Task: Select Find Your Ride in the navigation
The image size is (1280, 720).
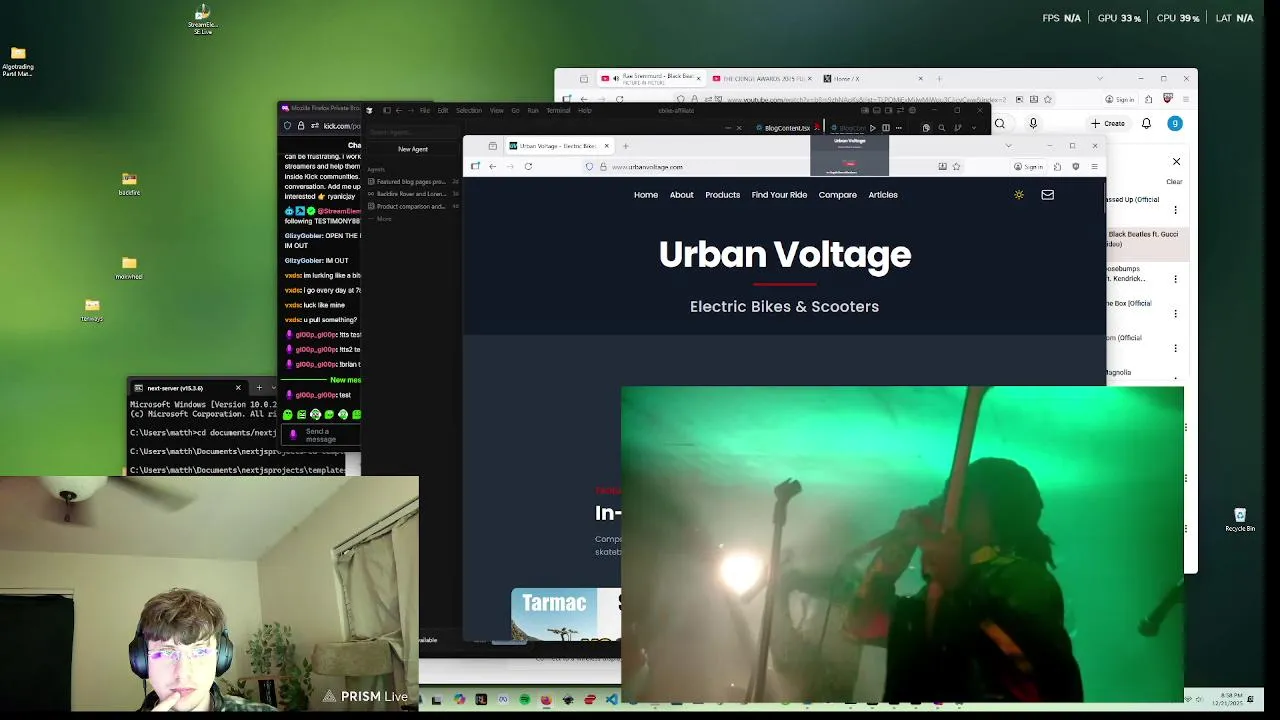Action: pos(779,195)
